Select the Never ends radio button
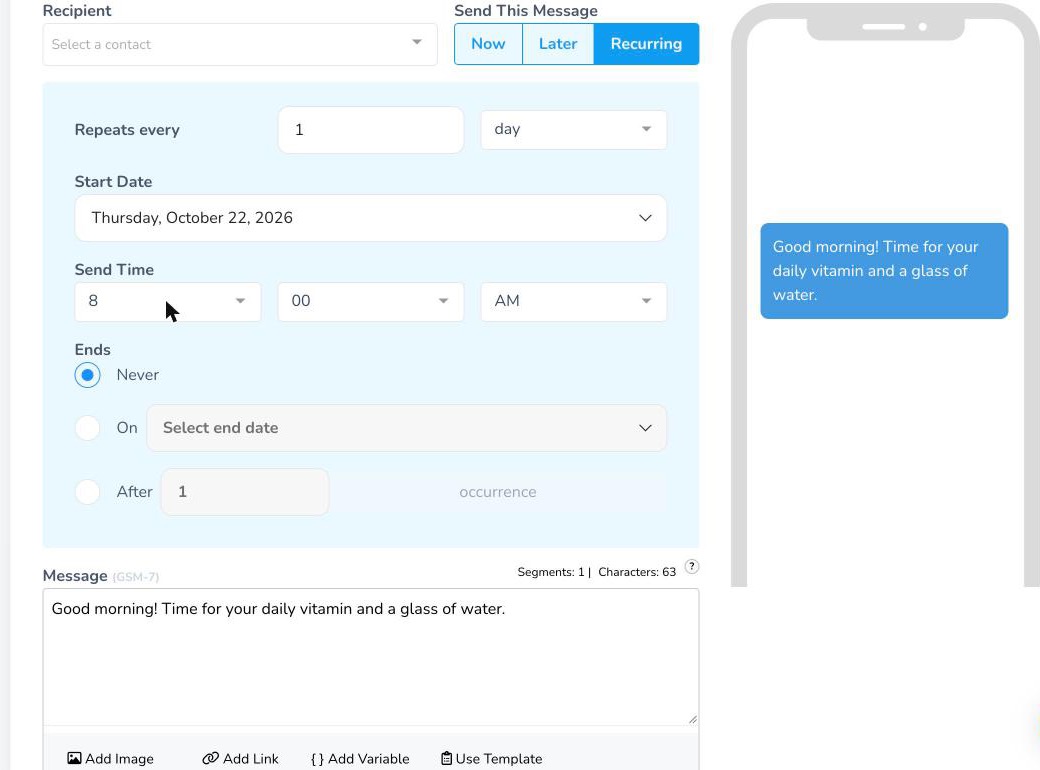 tap(88, 375)
